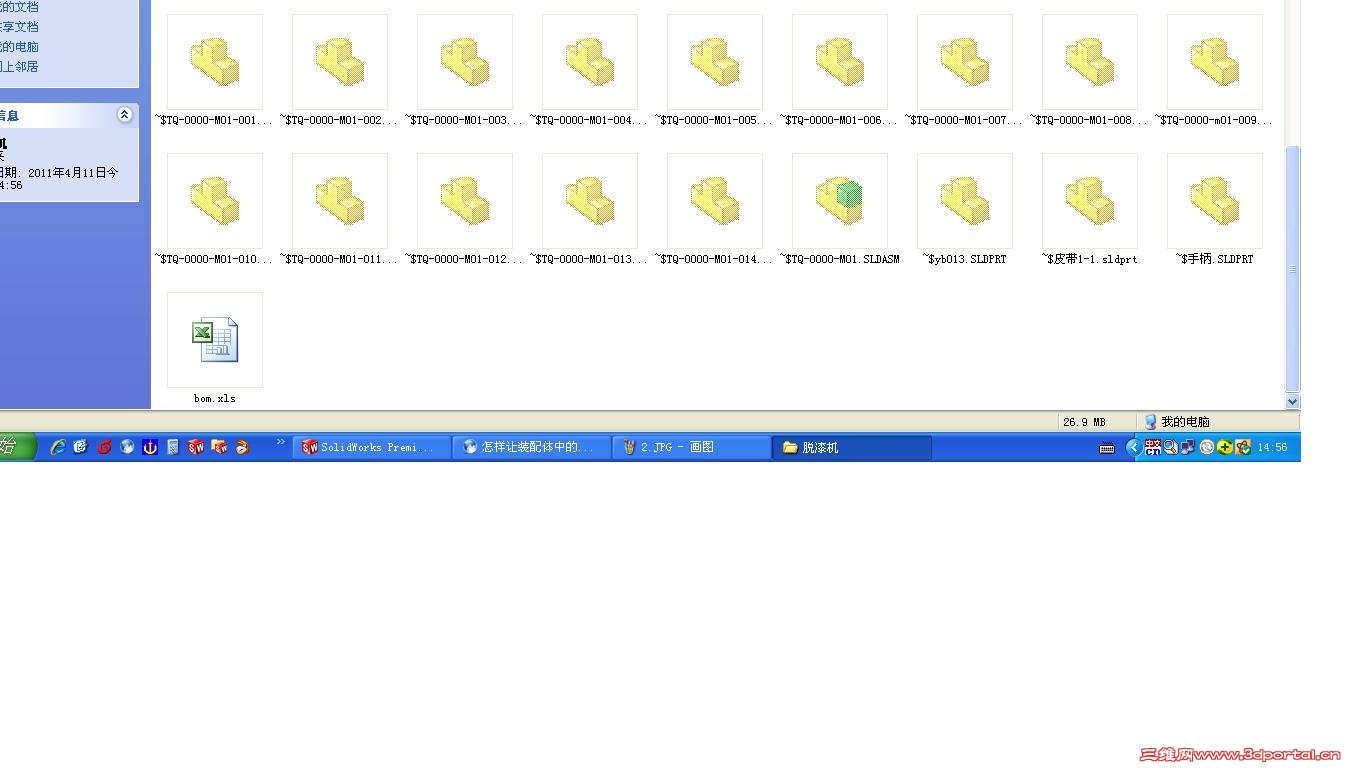Select the bom.xls Excel file
The image size is (1360, 768).
[x=215, y=348]
